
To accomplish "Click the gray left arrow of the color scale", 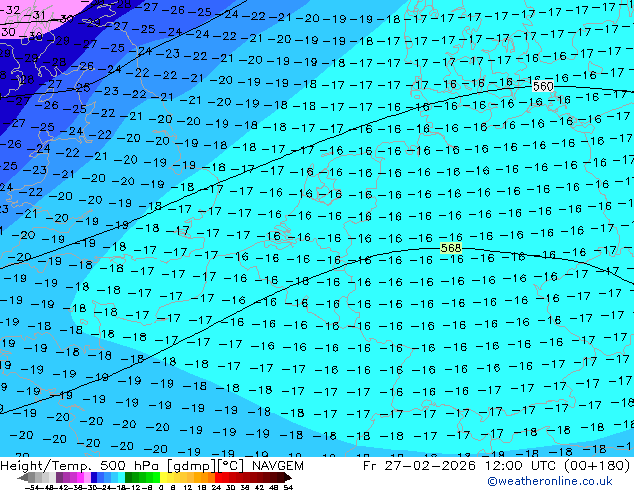I will click(22, 477).
